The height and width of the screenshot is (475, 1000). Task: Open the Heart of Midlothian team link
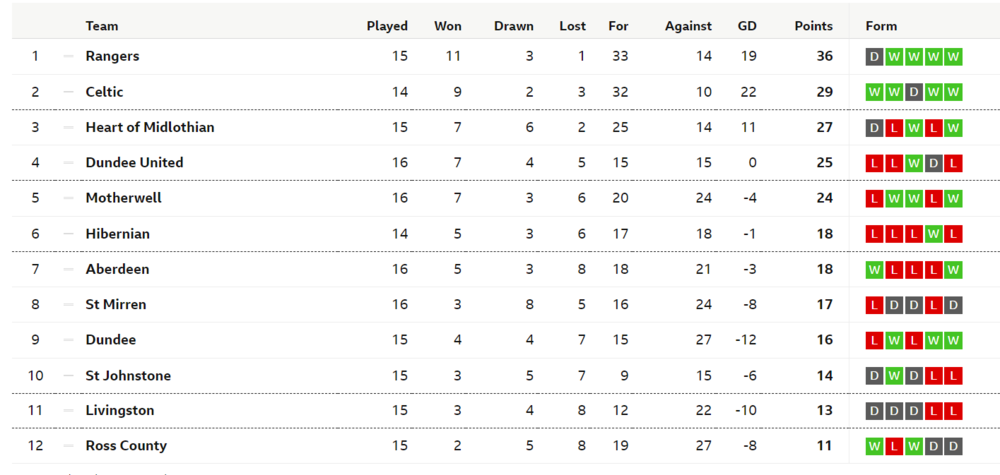click(x=150, y=127)
